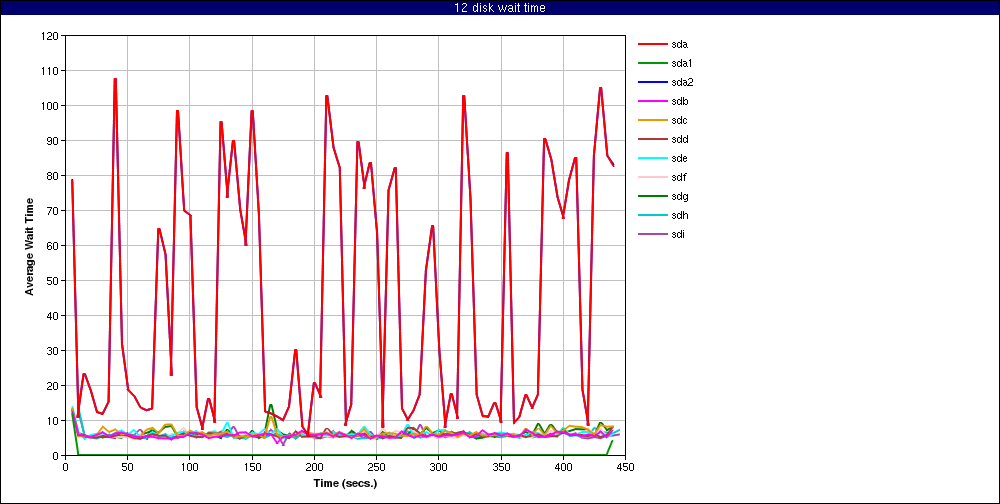Click the purple sdi legend line swatch

click(x=652, y=234)
